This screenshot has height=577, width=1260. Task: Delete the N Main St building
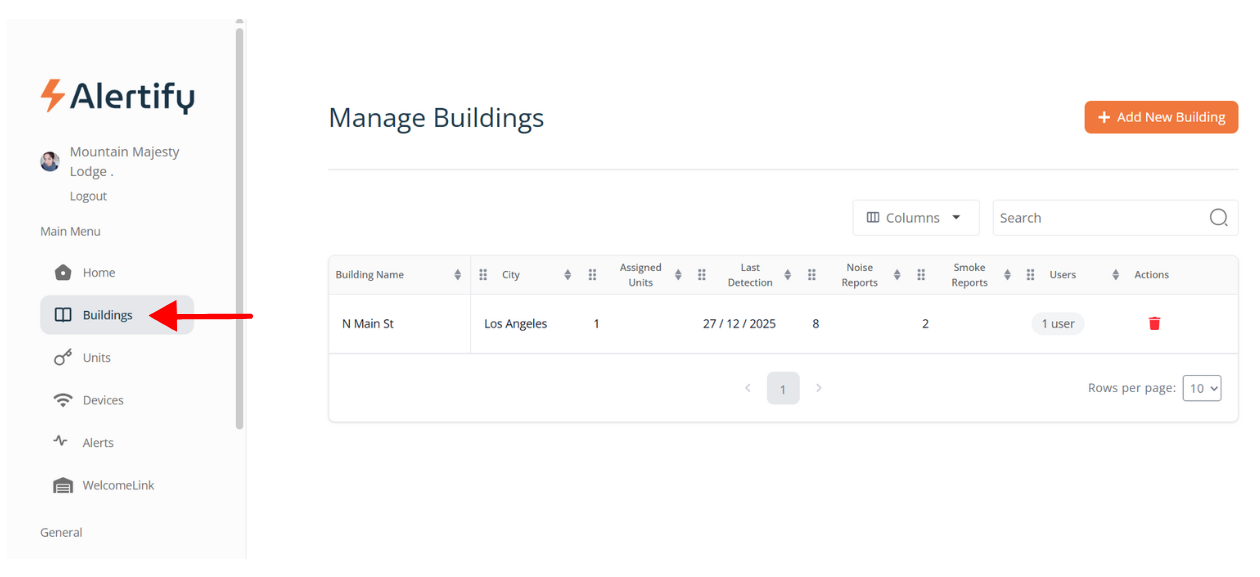1154,323
